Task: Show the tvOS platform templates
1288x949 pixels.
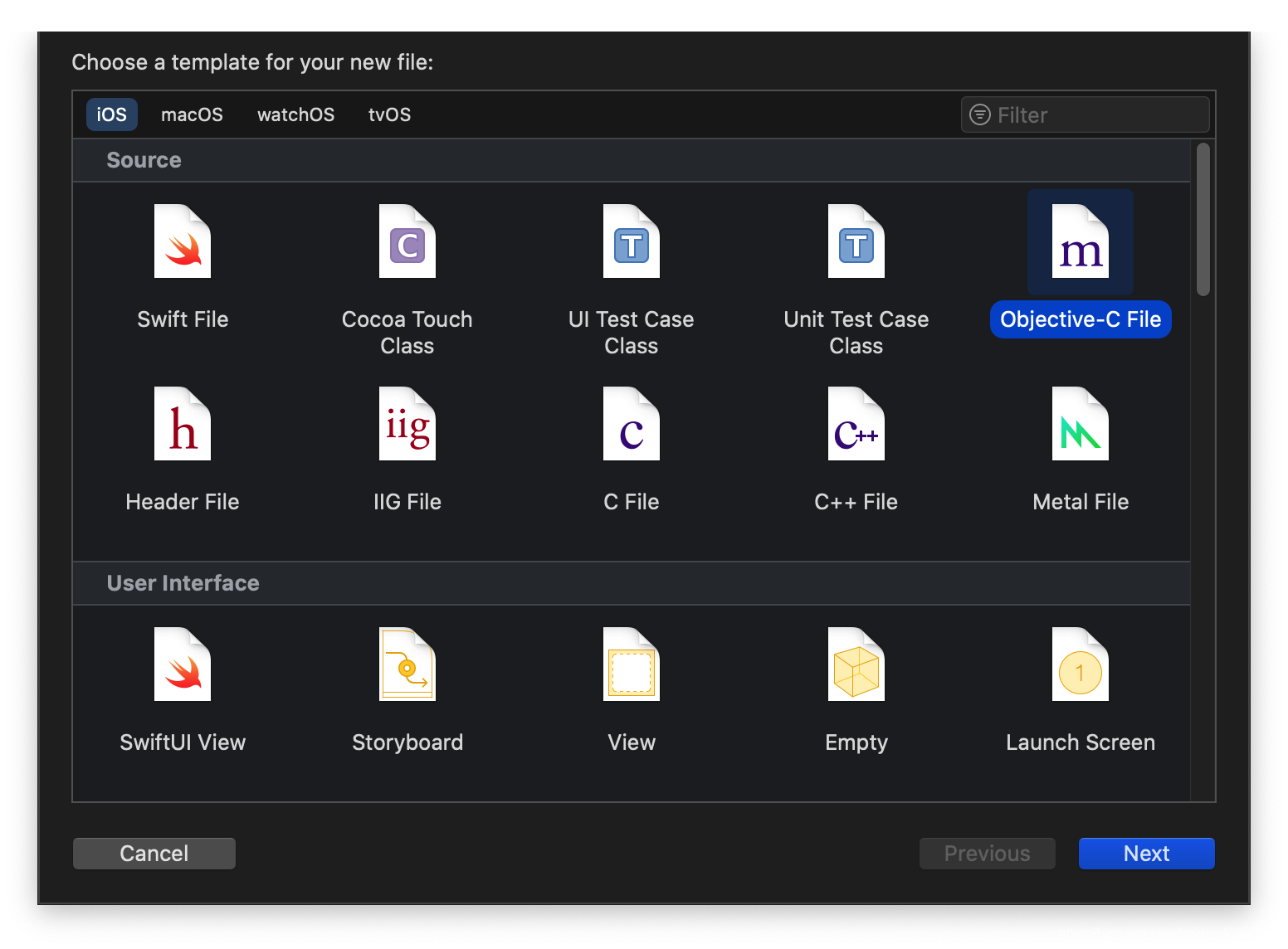Action: pos(390,114)
